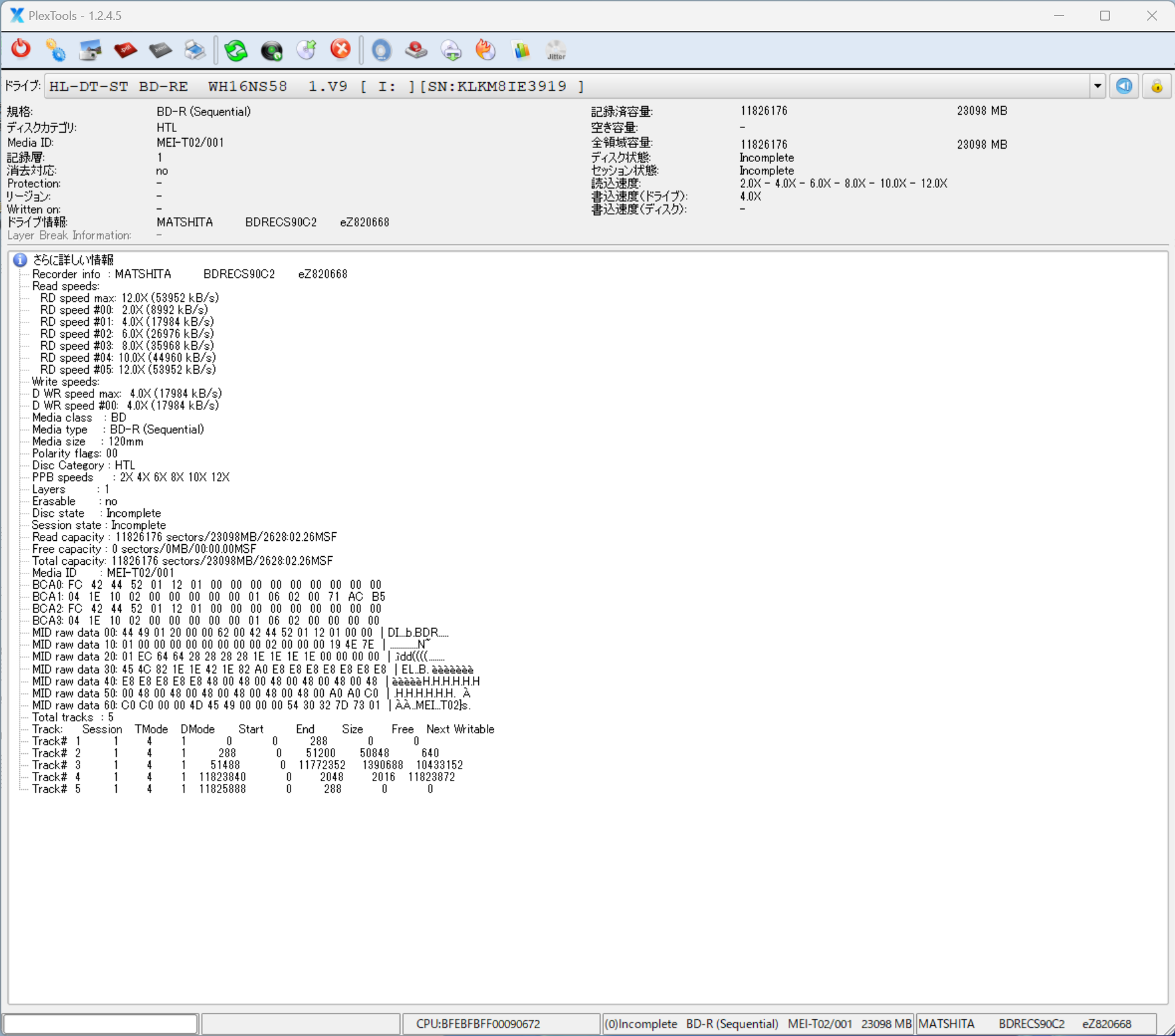The height and width of the screenshot is (1036, 1175).
Task: Select the drive combo box HL-DT-ST BD-RE
Action: click(x=575, y=86)
